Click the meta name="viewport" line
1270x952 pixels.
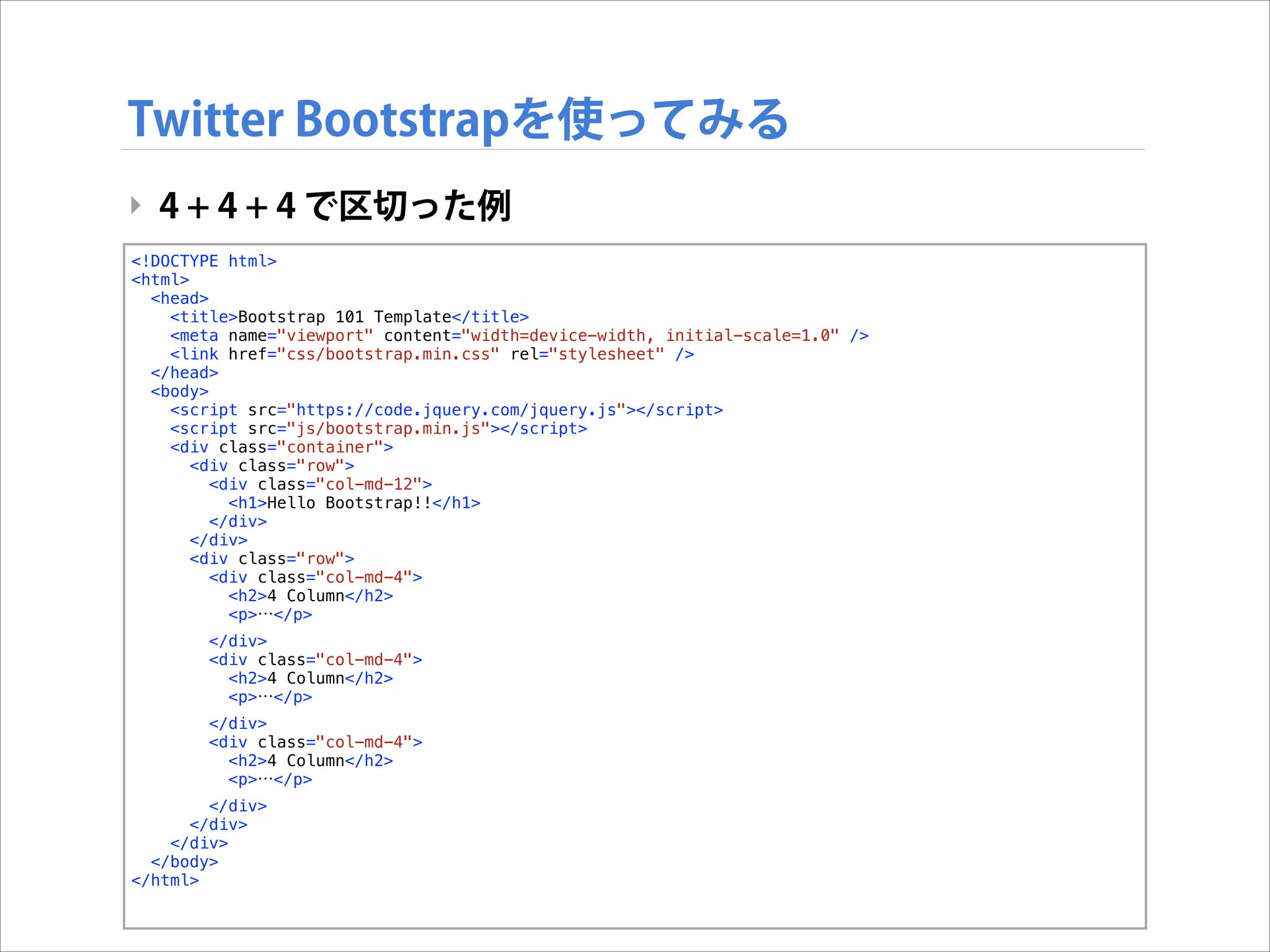tap(520, 336)
